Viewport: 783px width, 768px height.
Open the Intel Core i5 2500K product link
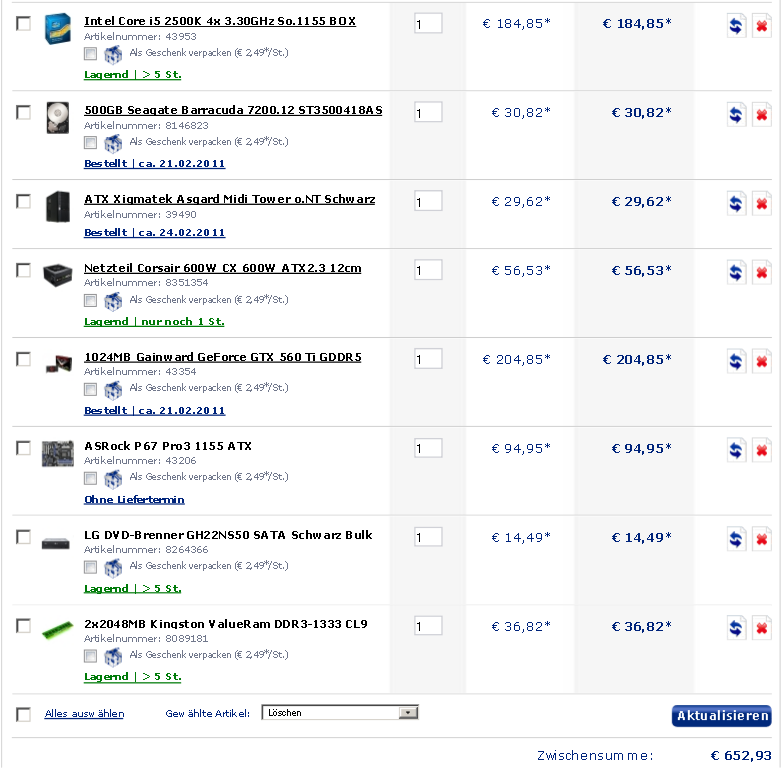(220, 21)
